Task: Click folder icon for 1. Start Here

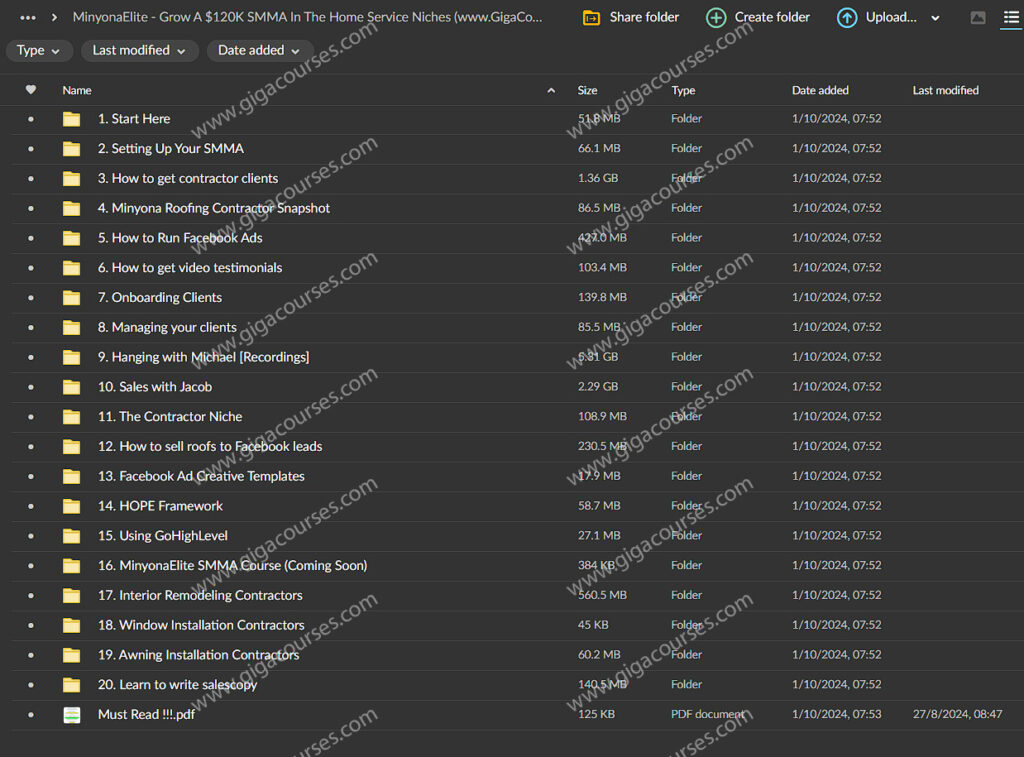Action: [x=72, y=119]
